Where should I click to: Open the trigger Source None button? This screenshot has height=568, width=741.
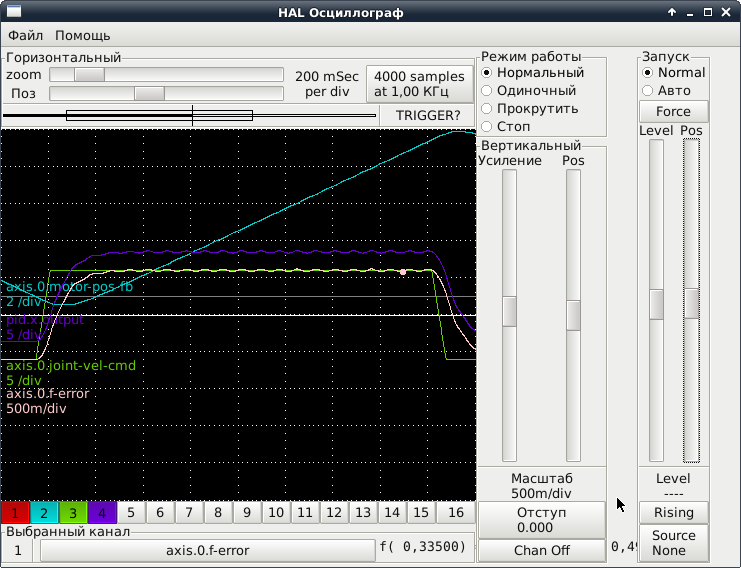(x=673, y=542)
